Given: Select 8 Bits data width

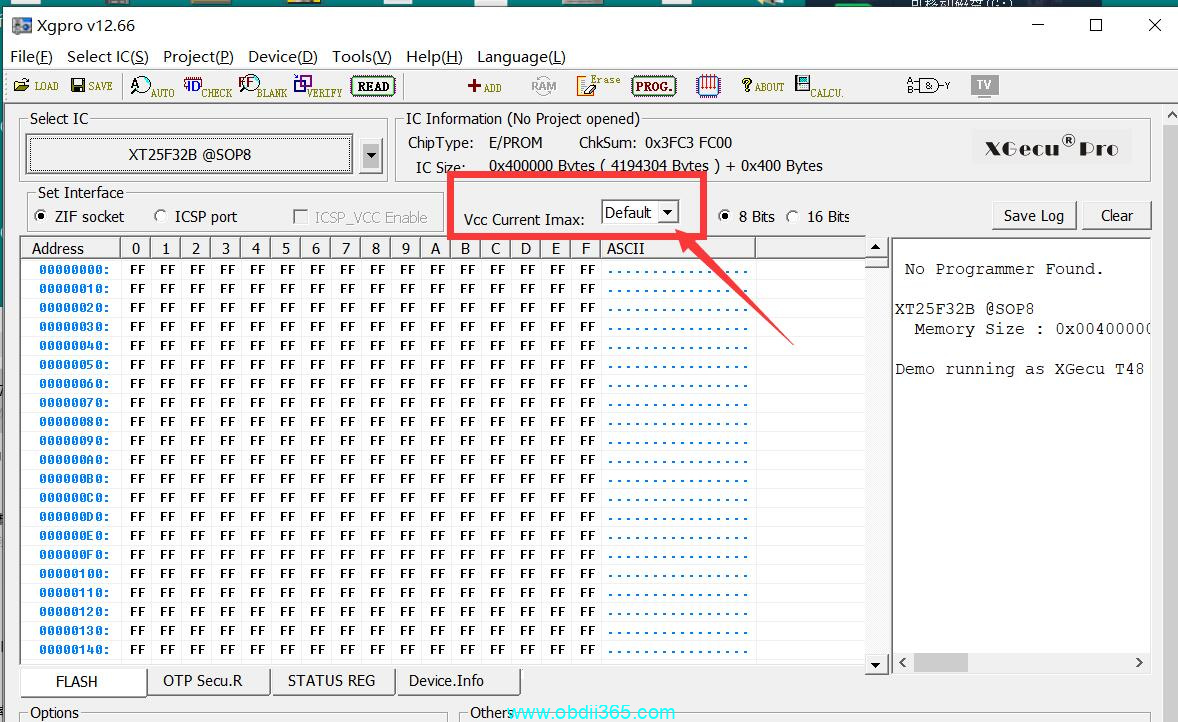Looking at the screenshot, I should (746, 216).
